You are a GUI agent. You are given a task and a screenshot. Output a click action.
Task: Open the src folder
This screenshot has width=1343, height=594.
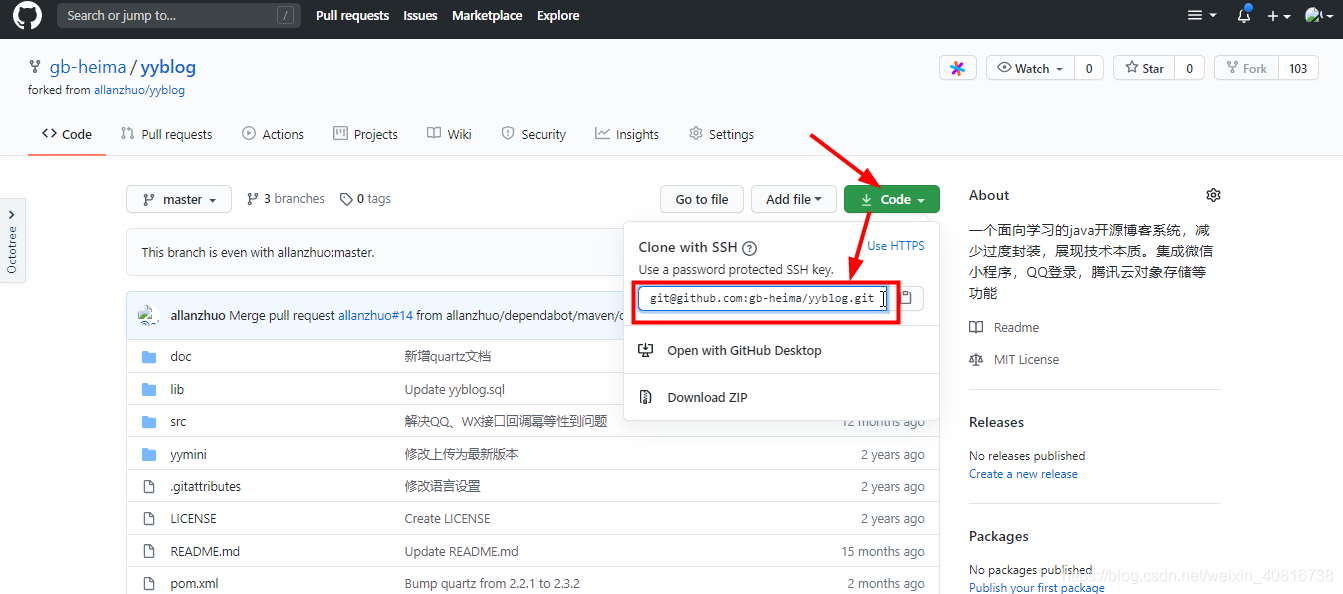point(178,422)
